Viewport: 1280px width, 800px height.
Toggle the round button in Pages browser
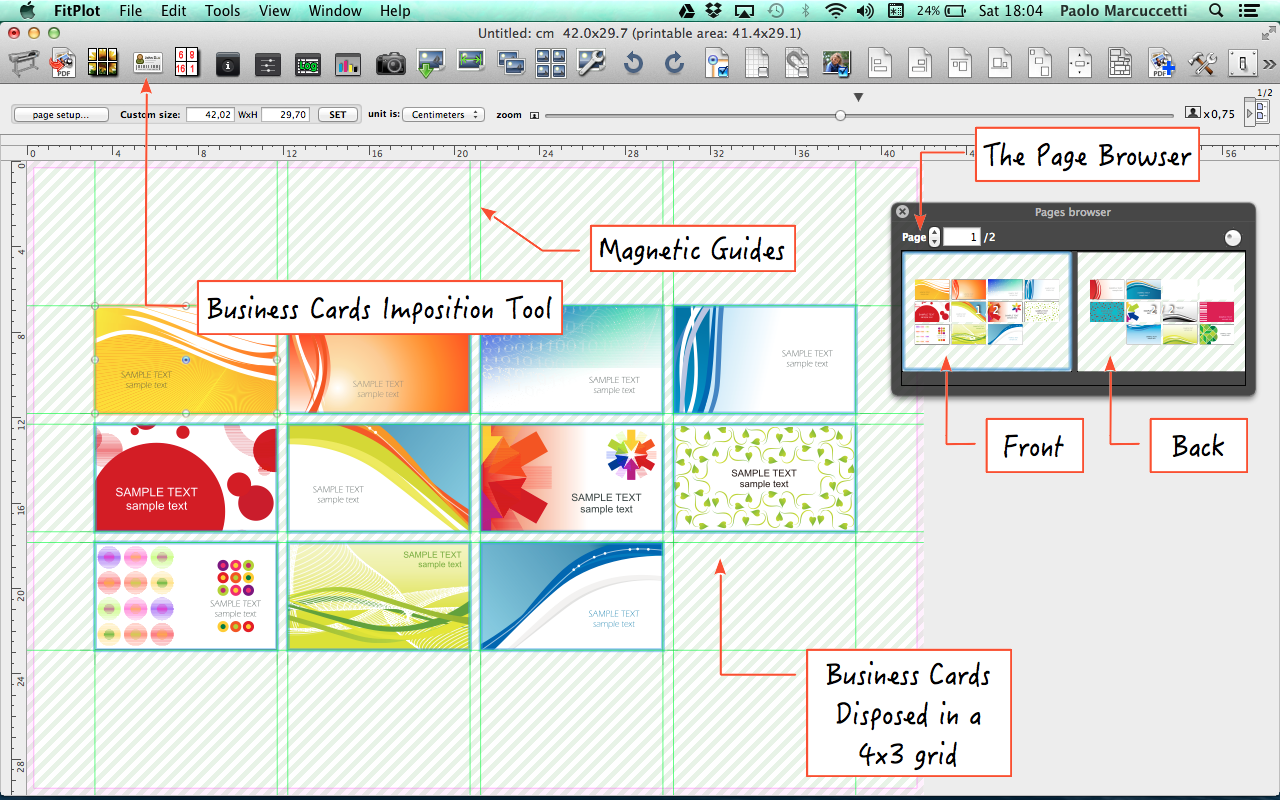1232,237
